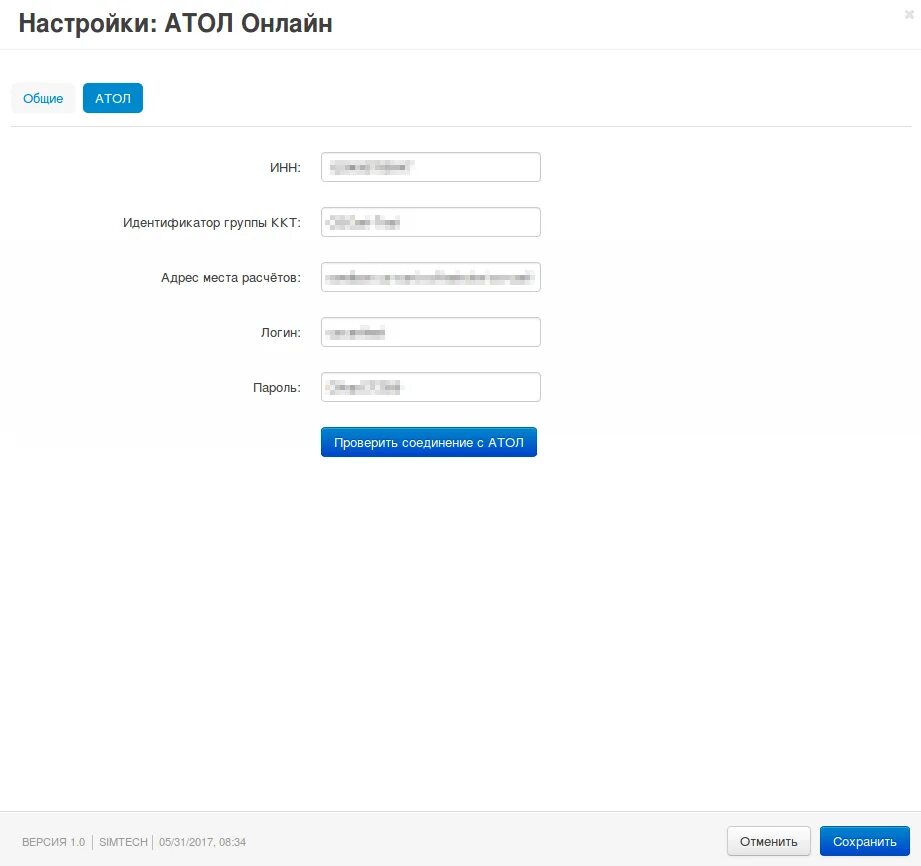Click the Отменить button
The height and width of the screenshot is (866, 921).
click(768, 841)
